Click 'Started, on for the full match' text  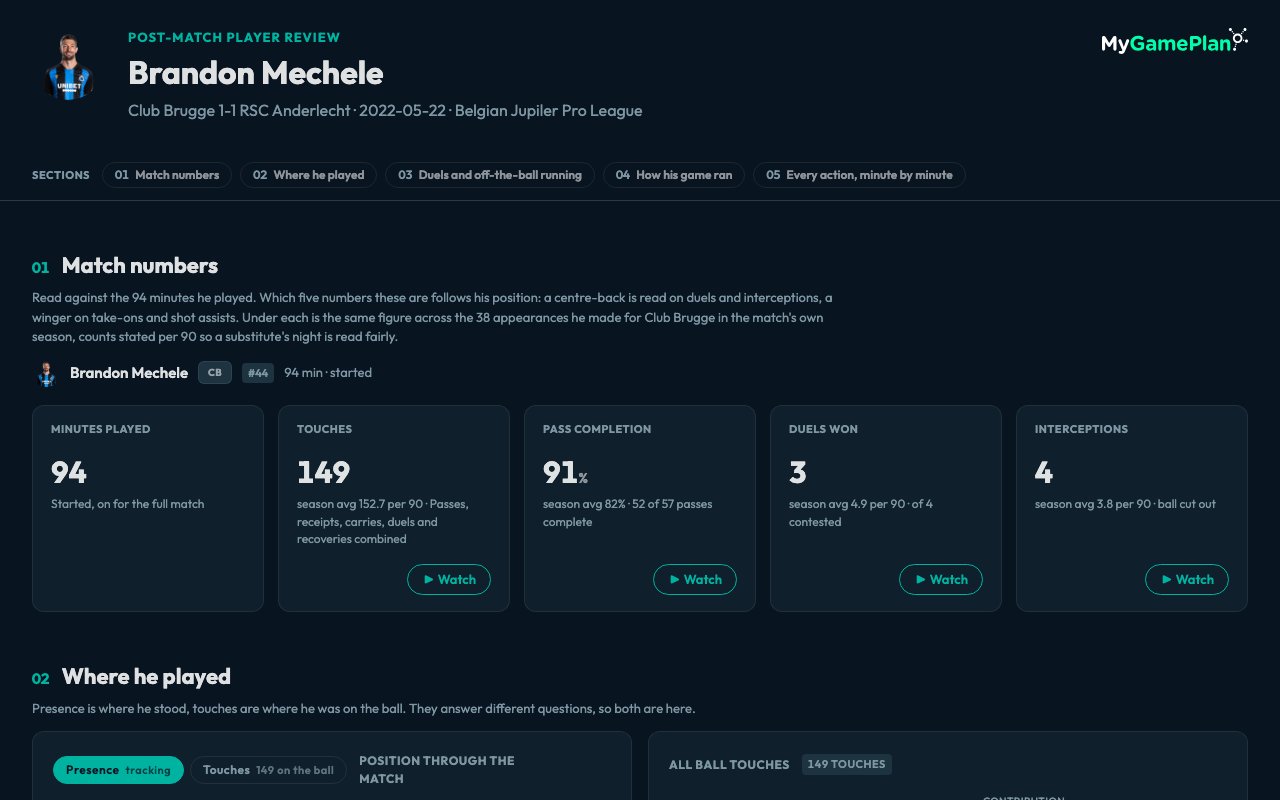[127, 504]
